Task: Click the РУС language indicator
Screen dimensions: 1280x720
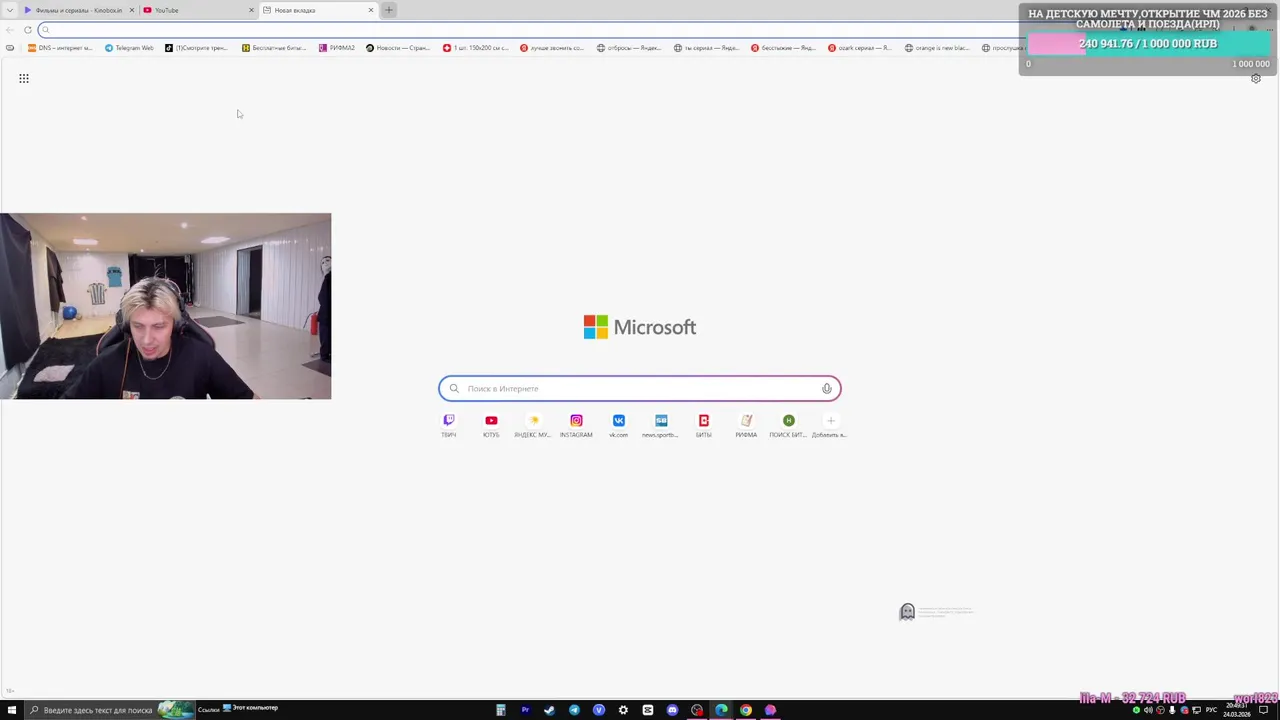Action: point(1211,710)
